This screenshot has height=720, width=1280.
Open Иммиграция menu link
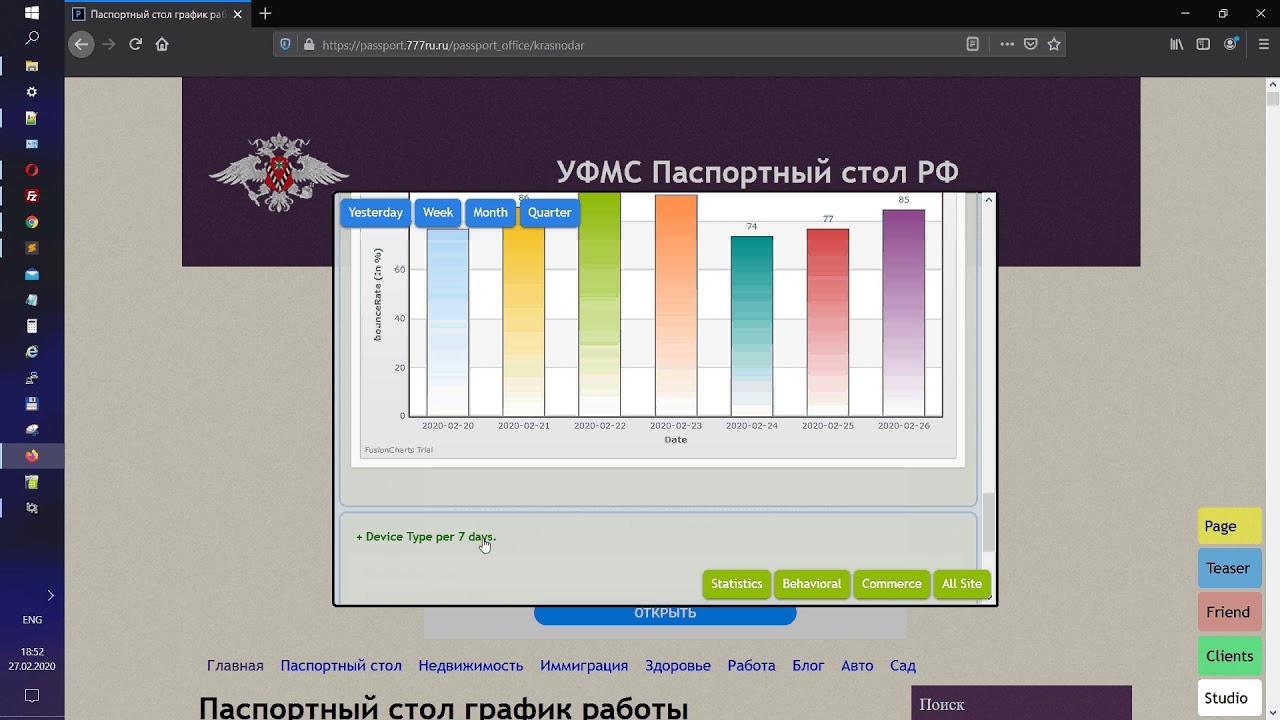584,665
